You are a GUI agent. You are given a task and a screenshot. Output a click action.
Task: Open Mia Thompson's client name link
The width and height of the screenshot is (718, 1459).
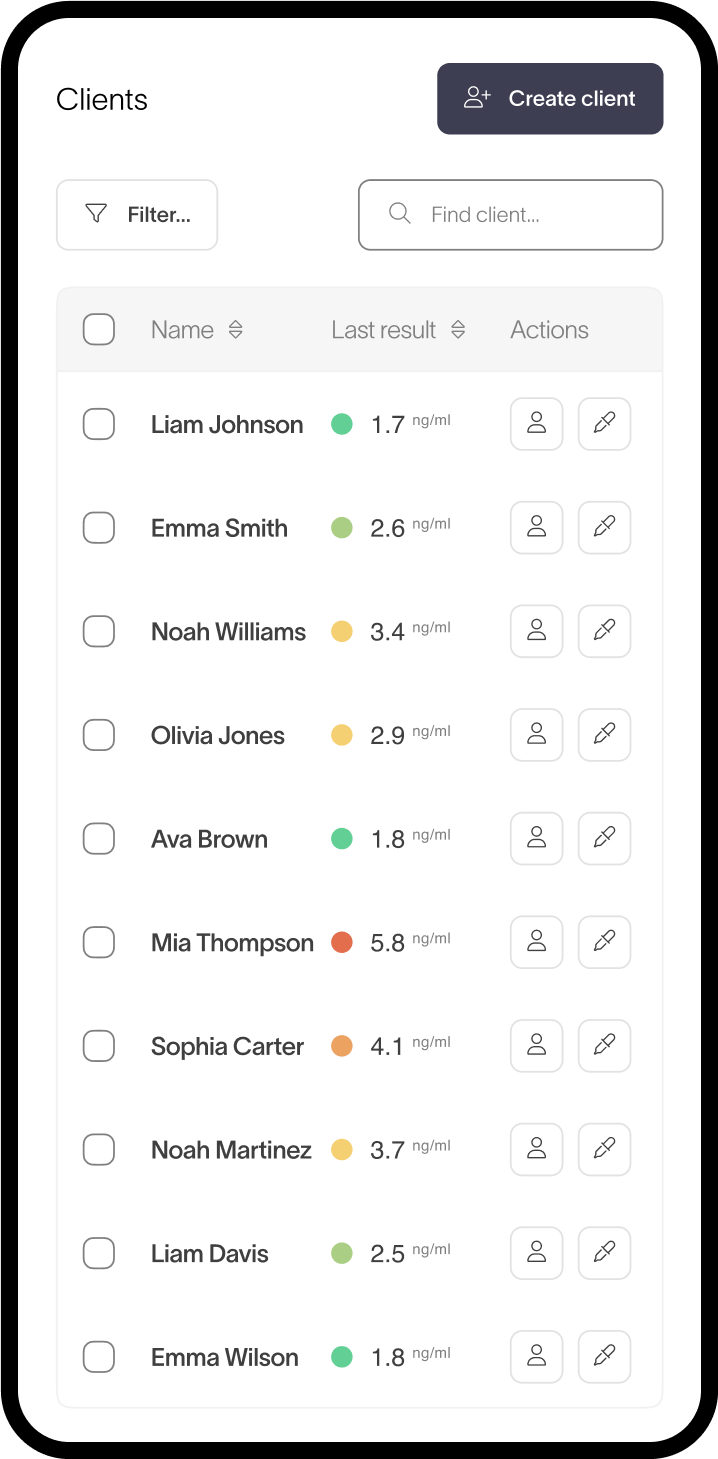232,943
